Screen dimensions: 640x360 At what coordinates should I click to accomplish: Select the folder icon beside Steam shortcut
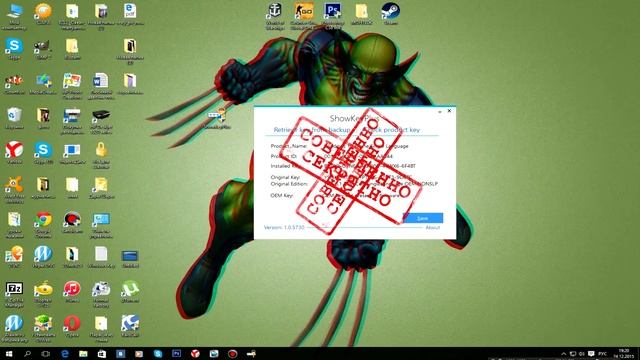click(362, 14)
